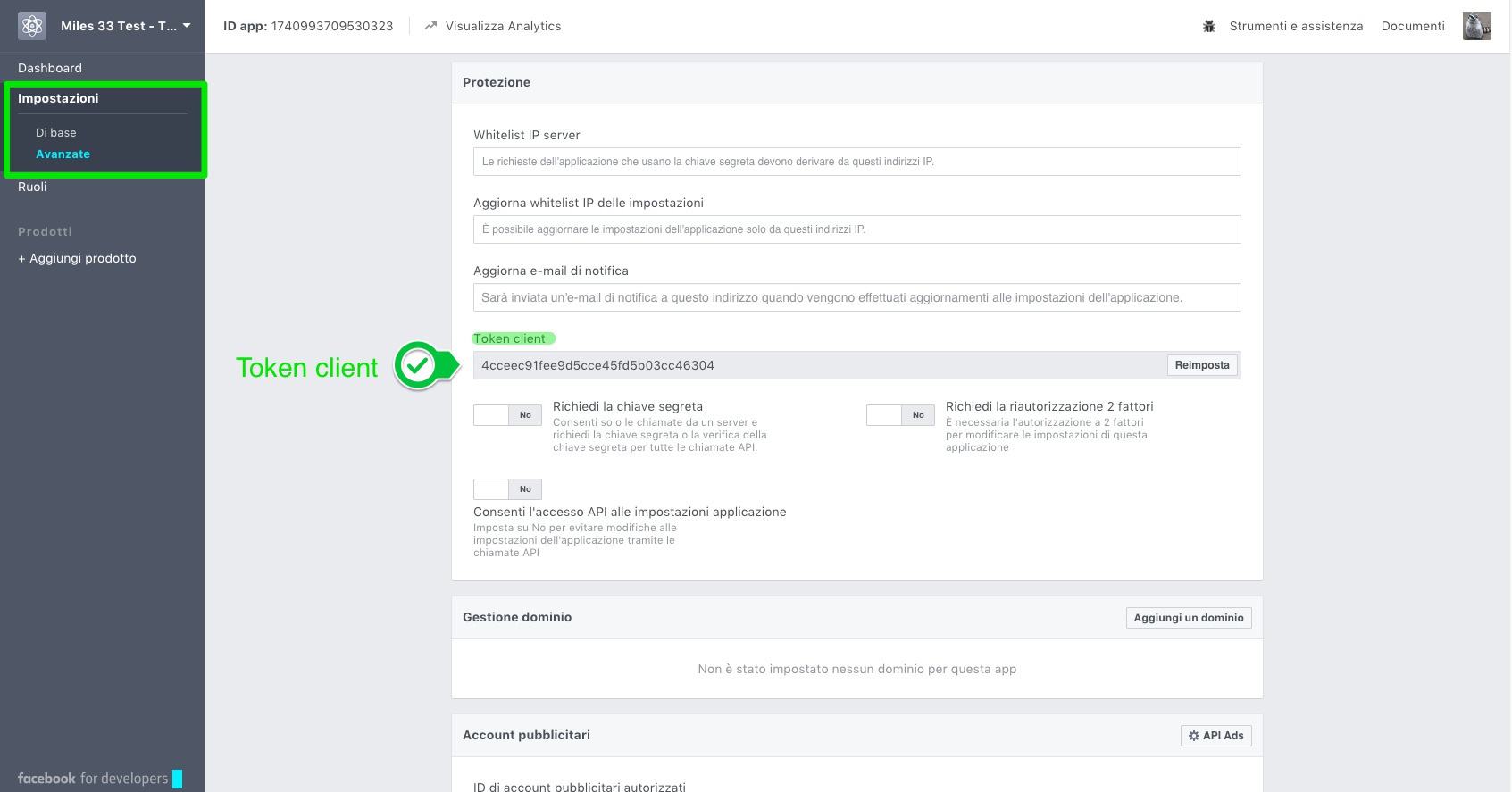Focus the Whitelist IP server field
The height and width of the screenshot is (792, 1512).
(x=856, y=162)
